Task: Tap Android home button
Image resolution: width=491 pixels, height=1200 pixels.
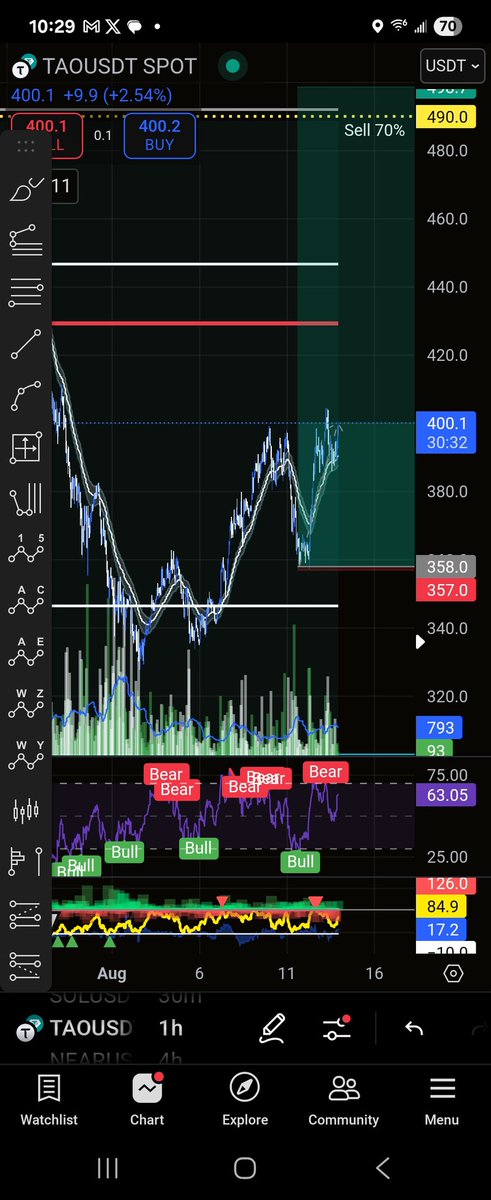Action: coord(245,1167)
